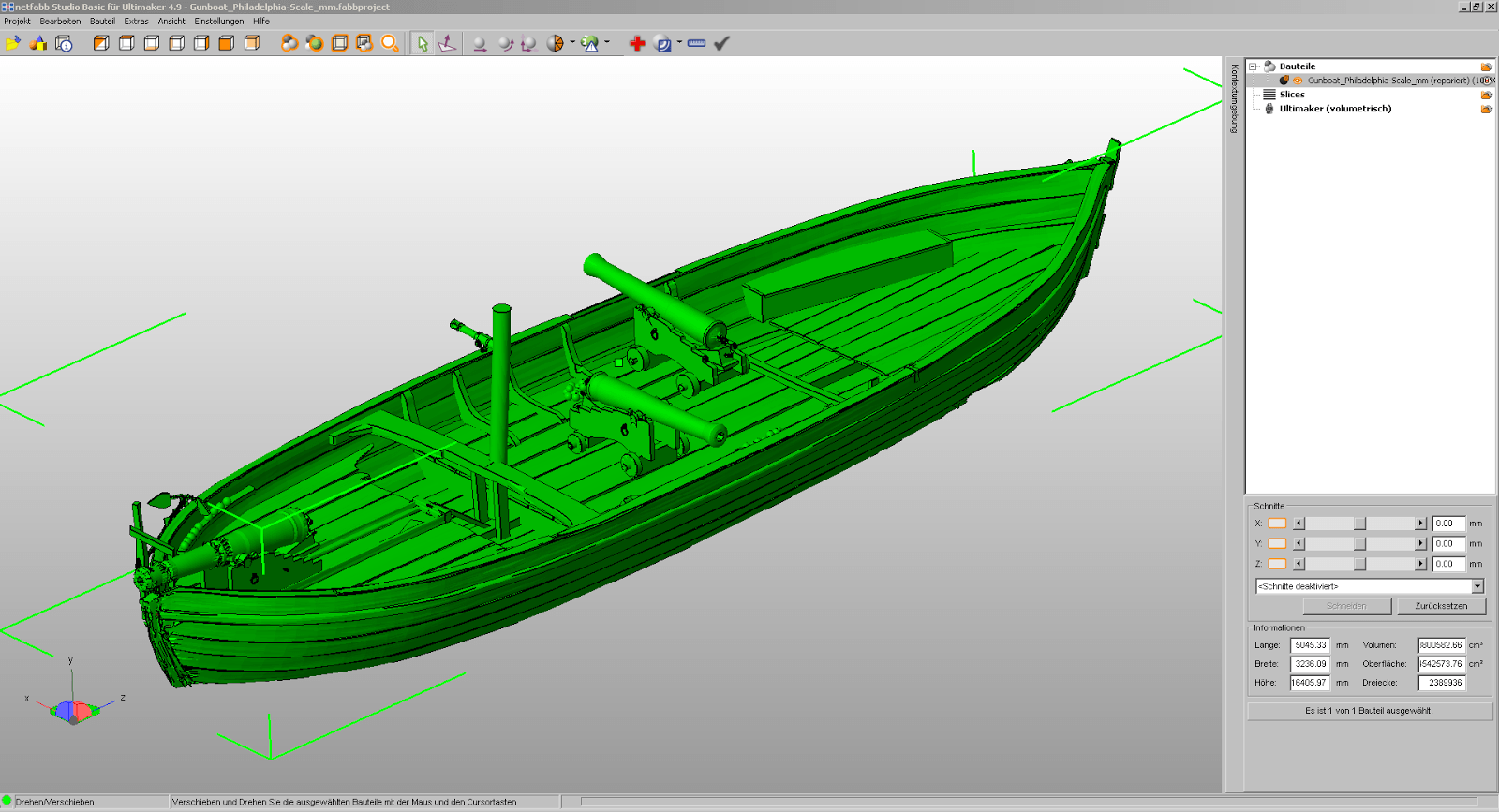Toggle the Y cut plane button

pyautogui.click(x=1277, y=544)
